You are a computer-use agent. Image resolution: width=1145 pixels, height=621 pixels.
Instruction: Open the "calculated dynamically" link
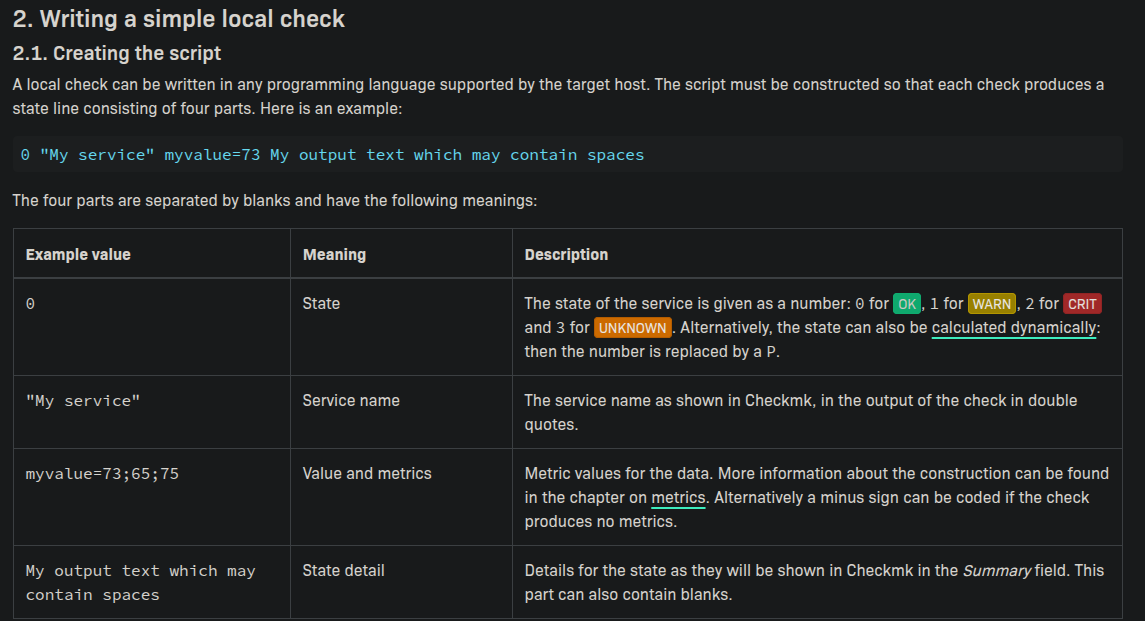click(1014, 328)
